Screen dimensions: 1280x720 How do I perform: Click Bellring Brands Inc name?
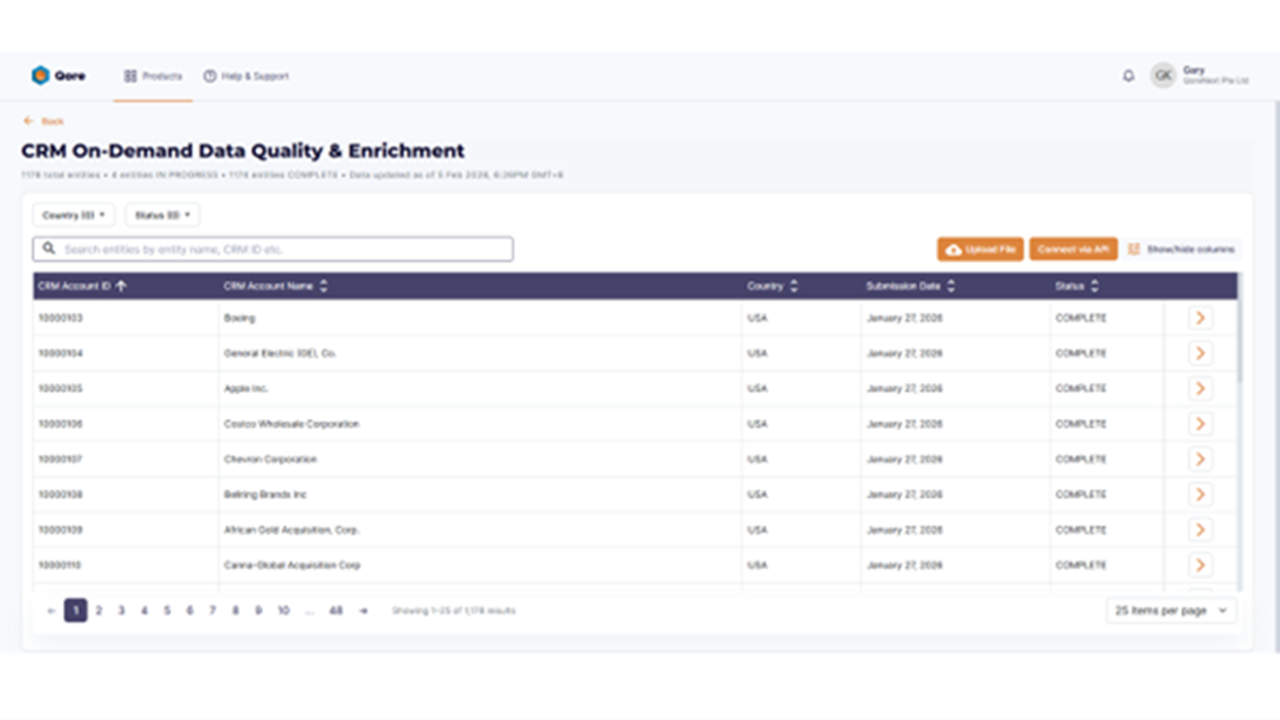265,494
